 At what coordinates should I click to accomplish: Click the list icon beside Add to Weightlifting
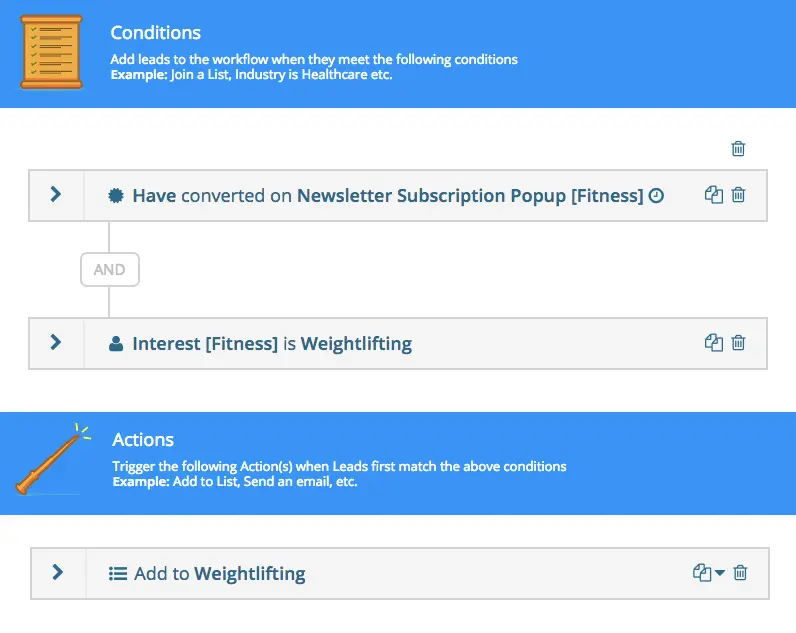118,574
